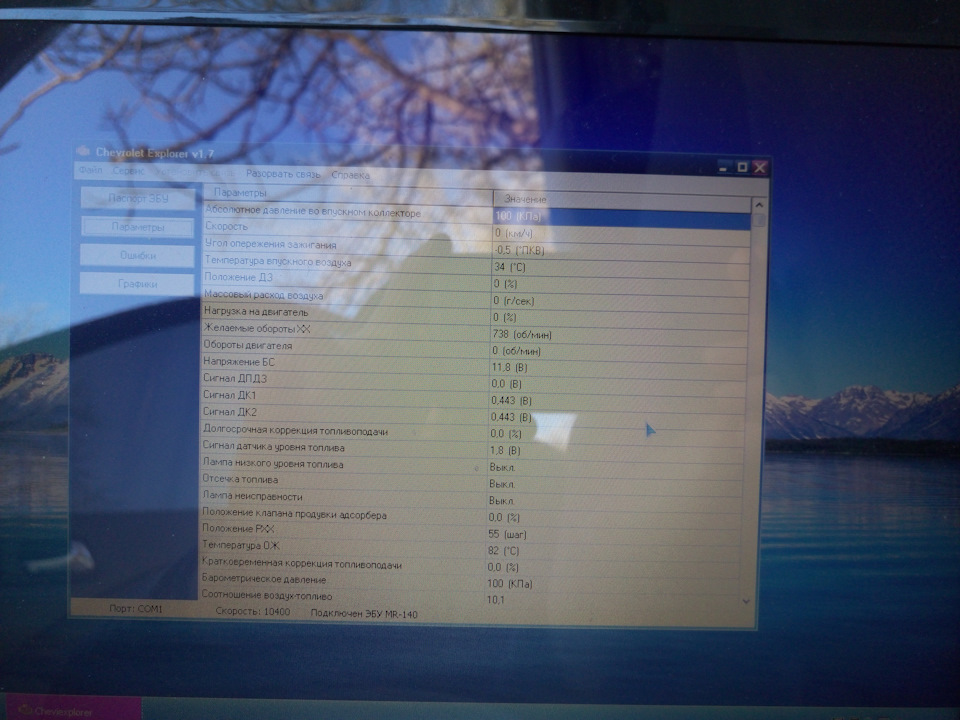Select the Отсечка топлива row

pos(473,482)
